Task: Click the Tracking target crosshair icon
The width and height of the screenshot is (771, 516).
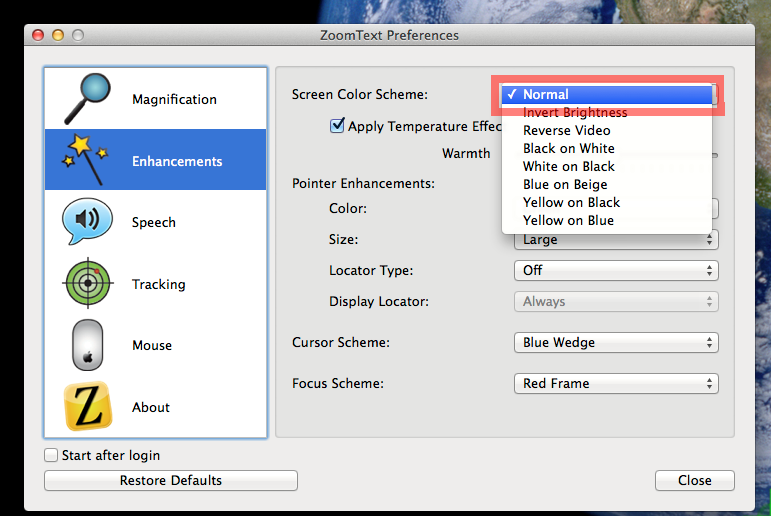Action: tap(88, 284)
